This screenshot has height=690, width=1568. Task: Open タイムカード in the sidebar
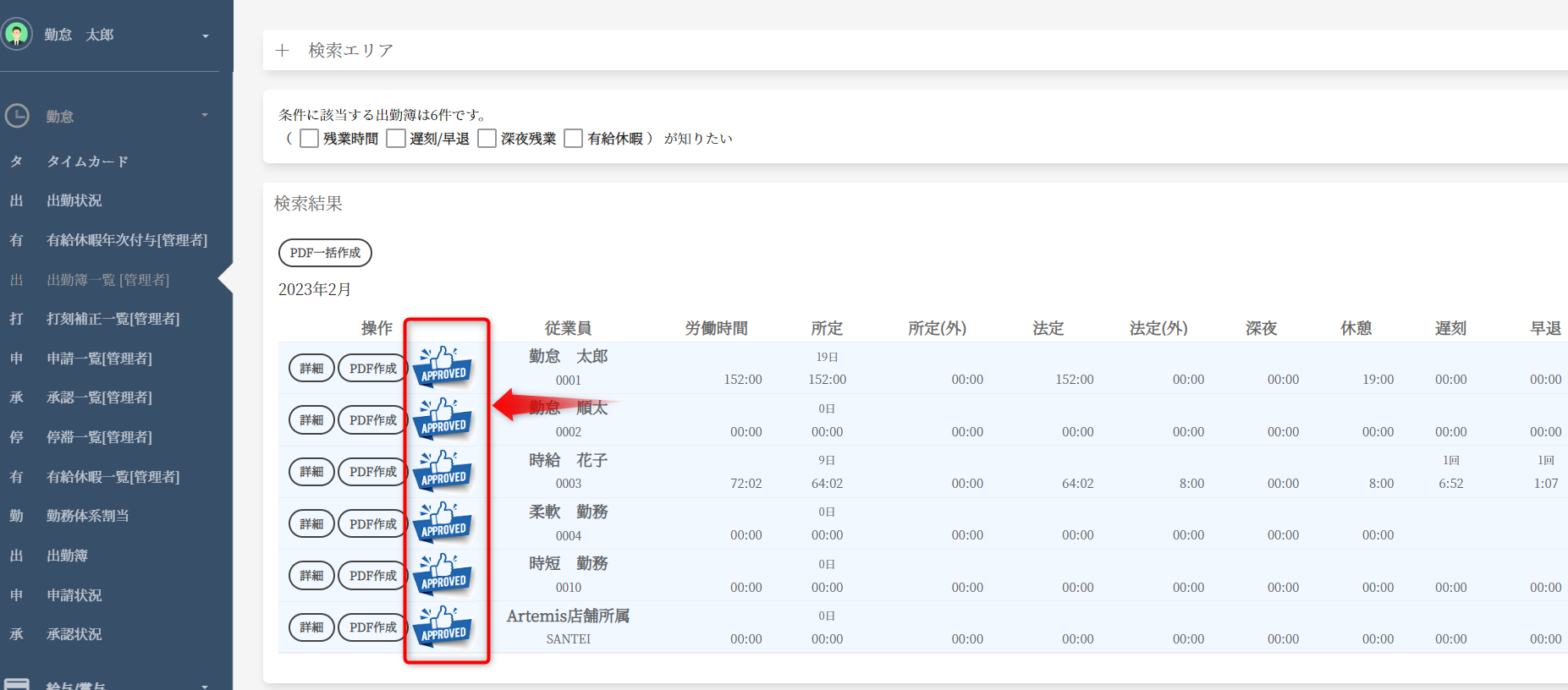87,162
